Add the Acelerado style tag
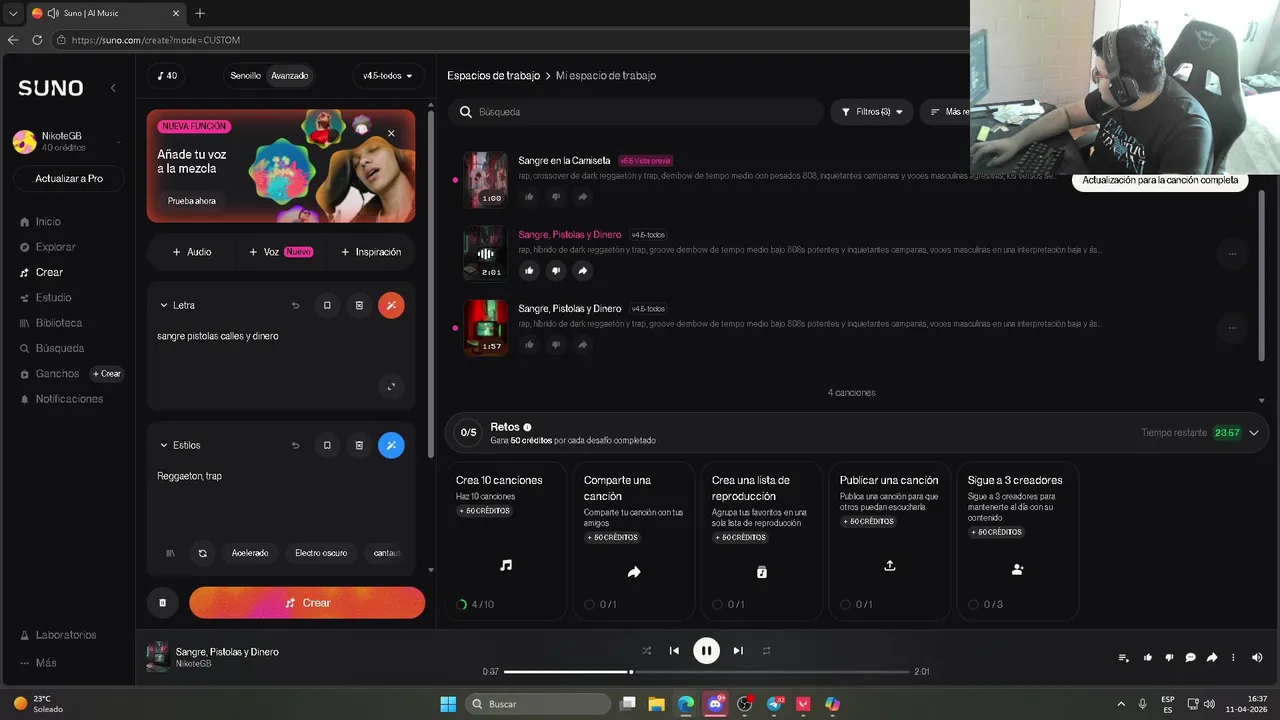 click(250, 553)
